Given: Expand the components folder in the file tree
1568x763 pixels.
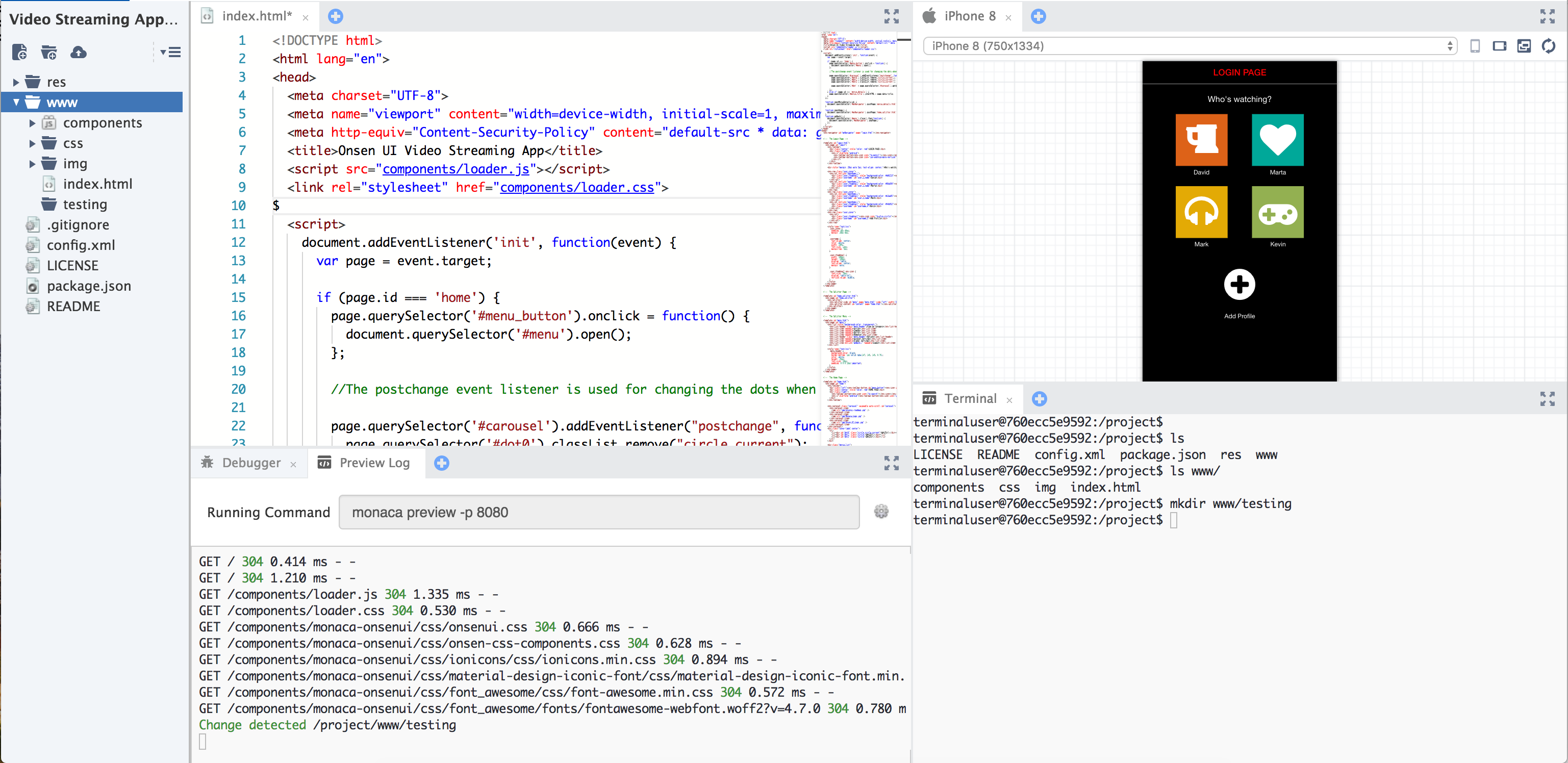Looking at the screenshot, I should (x=32, y=122).
